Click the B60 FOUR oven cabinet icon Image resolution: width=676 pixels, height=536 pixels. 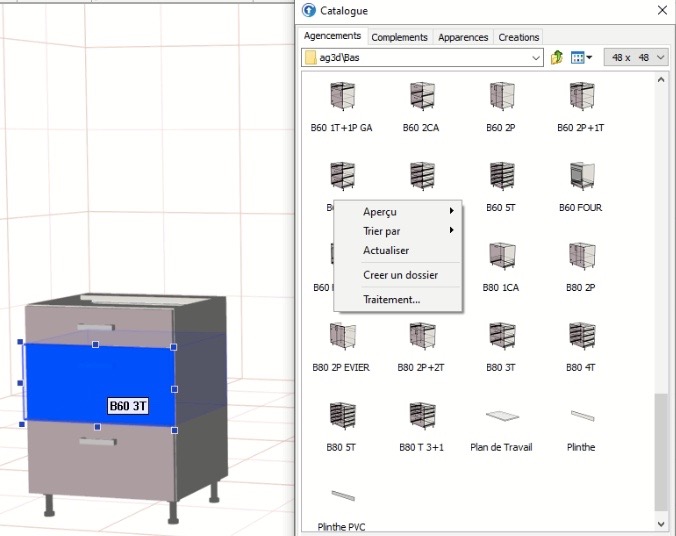tap(581, 176)
